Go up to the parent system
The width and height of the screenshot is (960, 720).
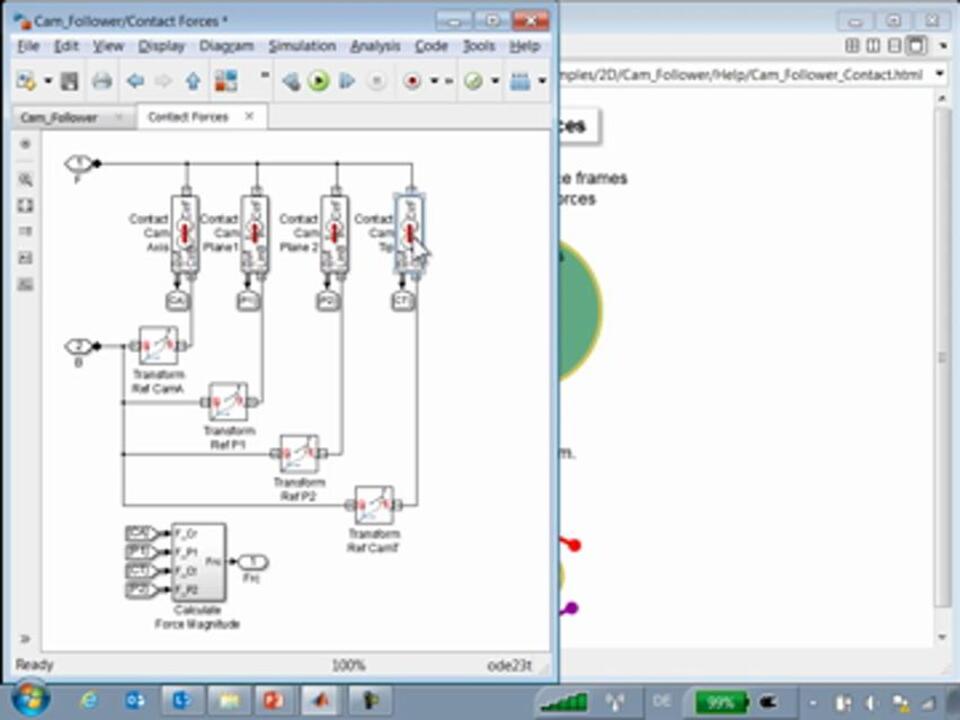pos(193,82)
